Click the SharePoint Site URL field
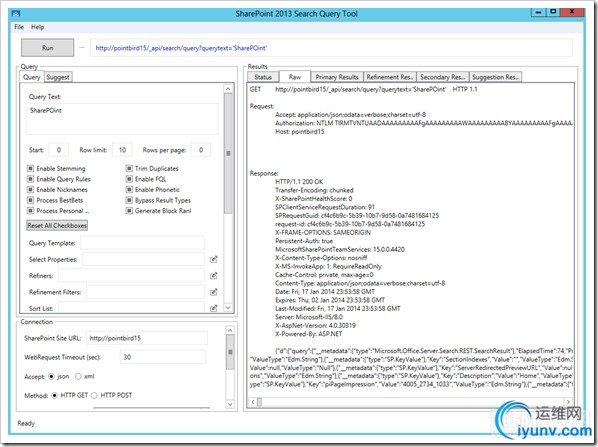The width and height of the screenshot is (598, 447). coord(147,338)
